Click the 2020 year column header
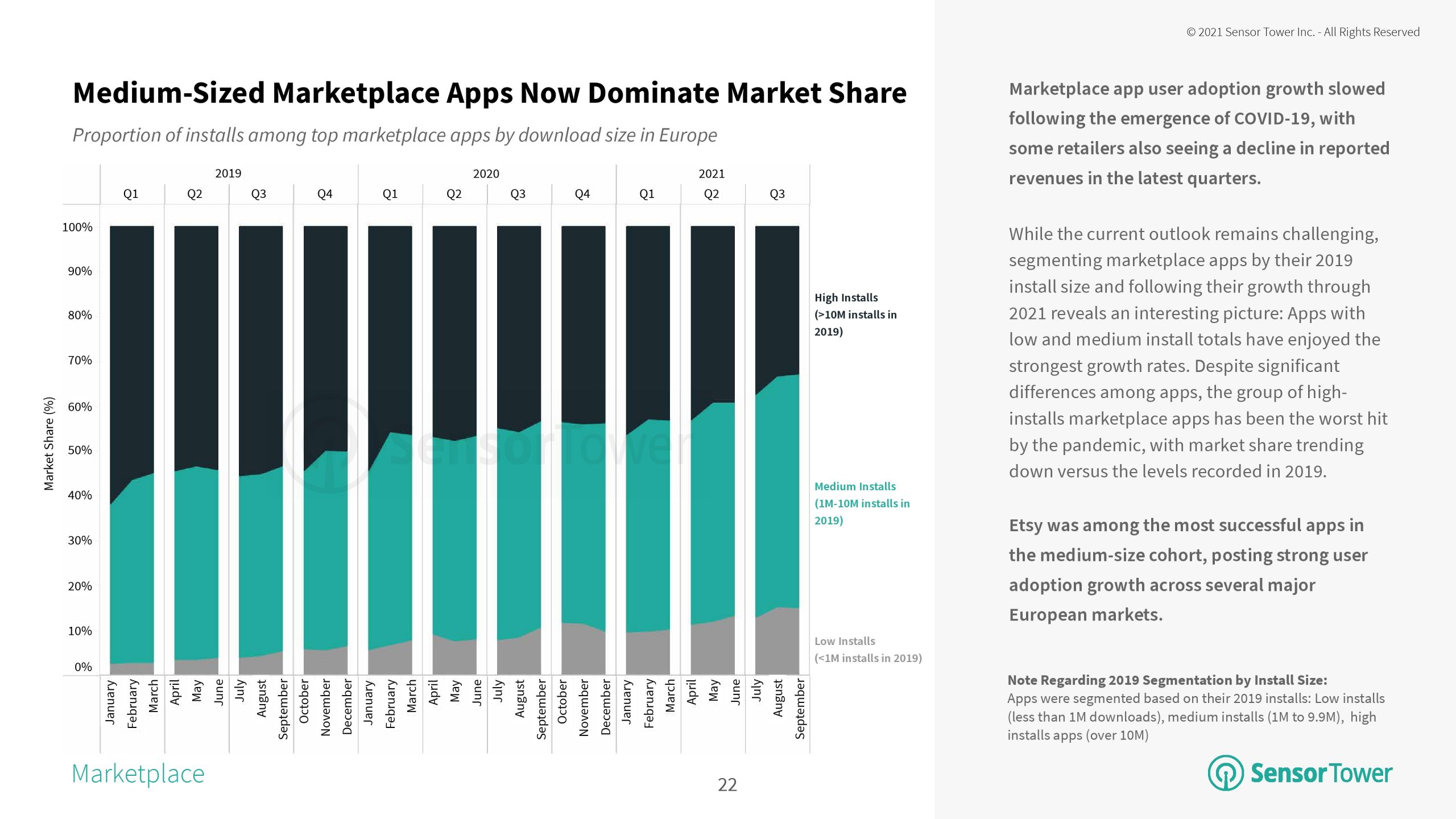The image size is (1456, 819). pos(486,173)
